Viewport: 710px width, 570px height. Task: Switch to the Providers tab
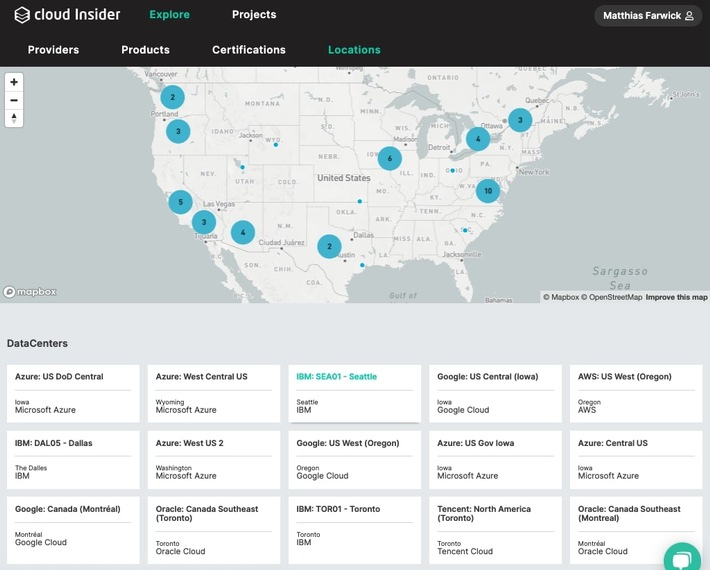pyautogui.click(x=53, y=50)
